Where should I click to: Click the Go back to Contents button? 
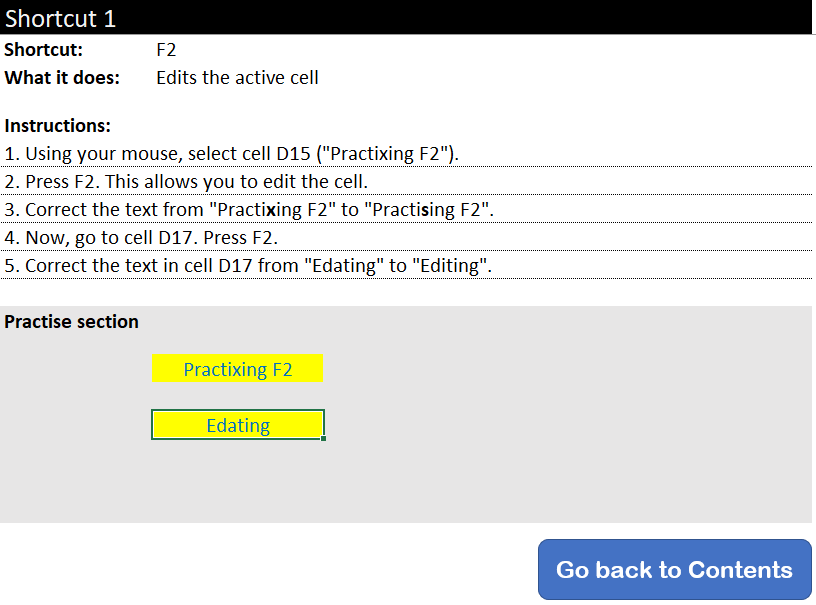674,570
